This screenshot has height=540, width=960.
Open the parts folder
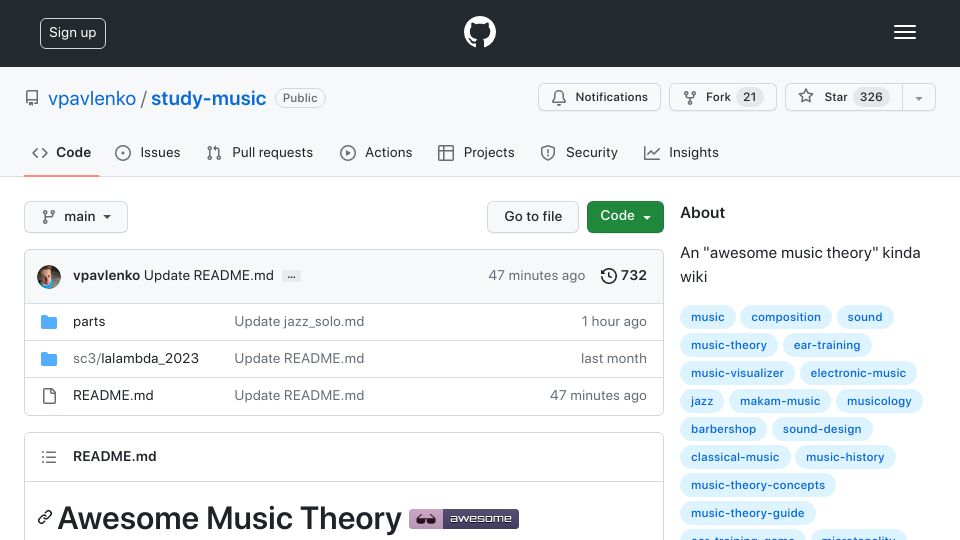point(89,322)
